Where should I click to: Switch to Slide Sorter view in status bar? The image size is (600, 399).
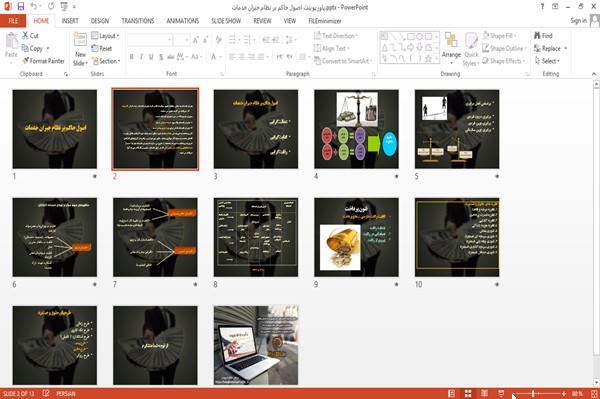tap(468, 393)
